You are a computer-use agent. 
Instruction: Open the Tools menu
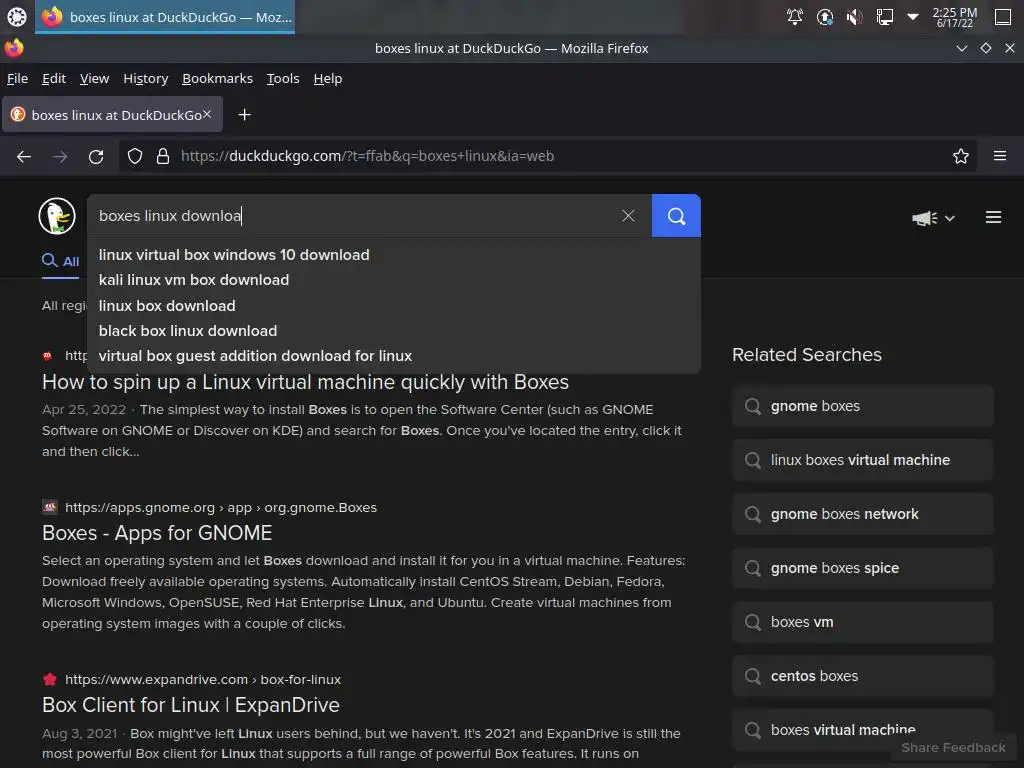pyautogui.click(x=283, y=78)
